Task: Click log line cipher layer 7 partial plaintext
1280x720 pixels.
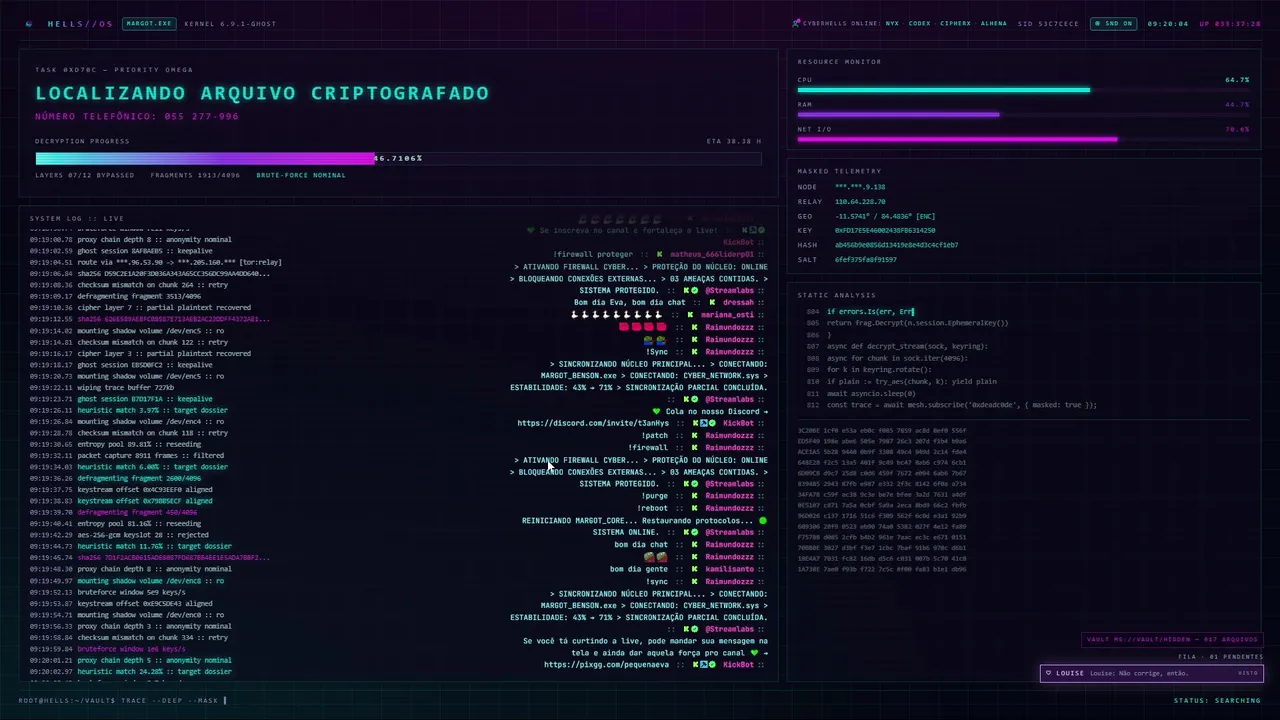Action: [140, 308]
